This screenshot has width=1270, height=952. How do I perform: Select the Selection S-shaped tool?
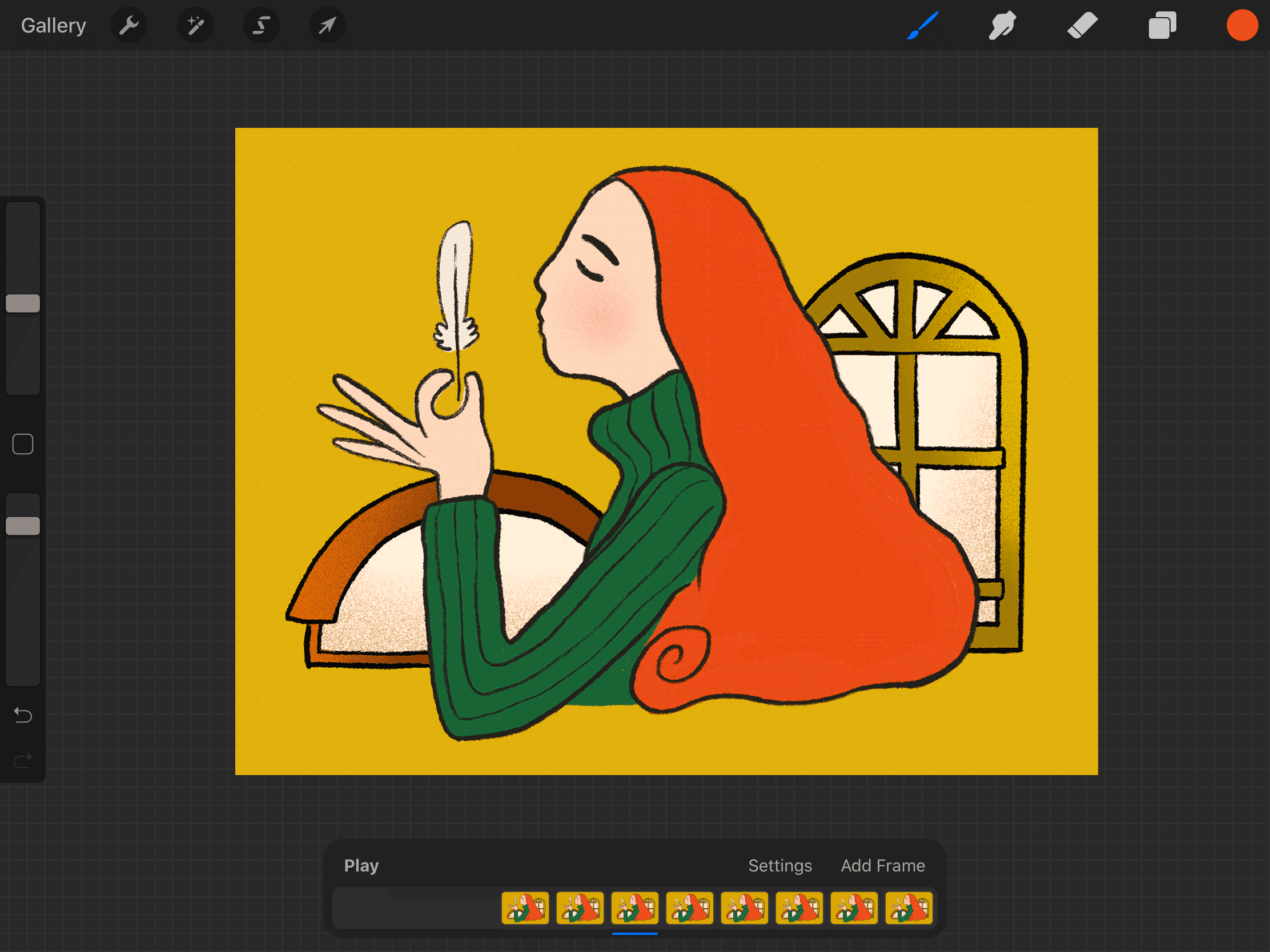click(x=261, y=25)
